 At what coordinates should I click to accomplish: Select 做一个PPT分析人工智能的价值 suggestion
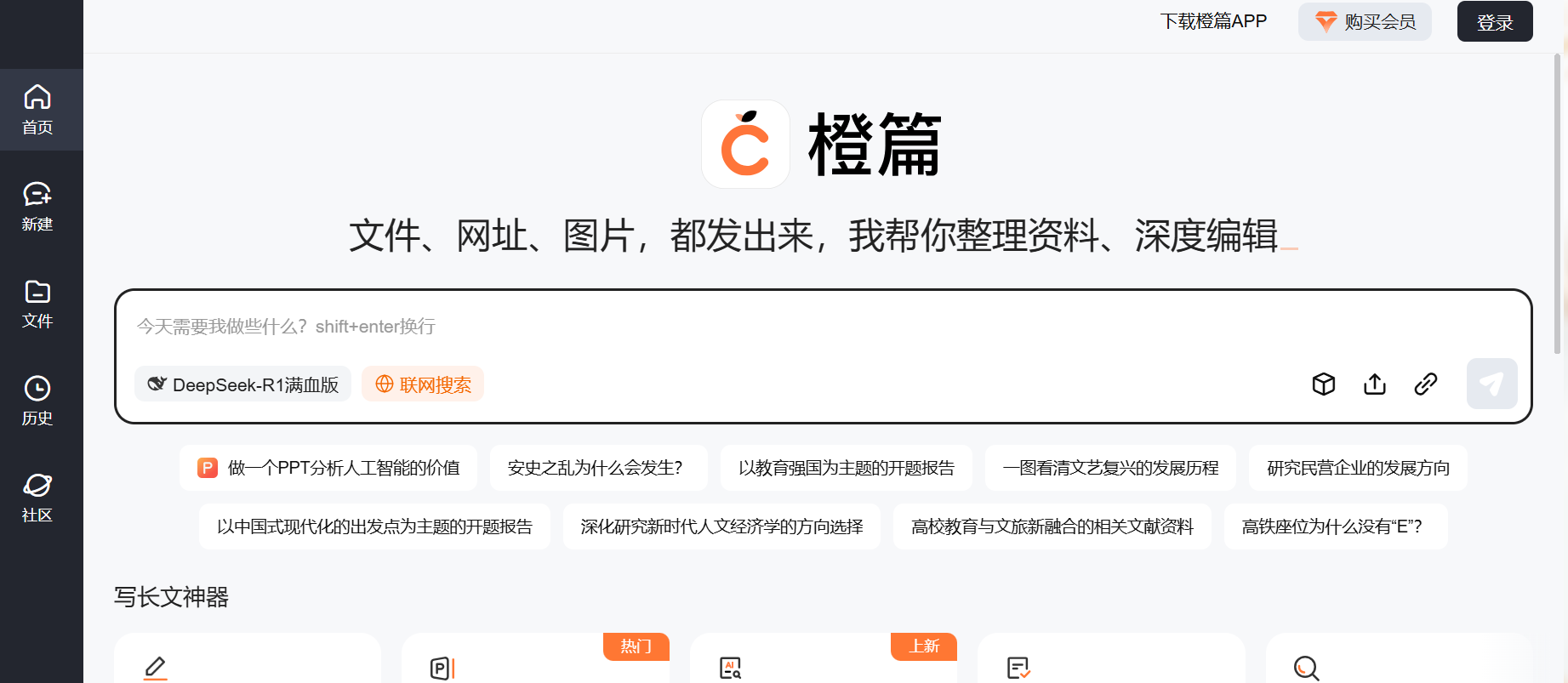[x=328, y=468]
